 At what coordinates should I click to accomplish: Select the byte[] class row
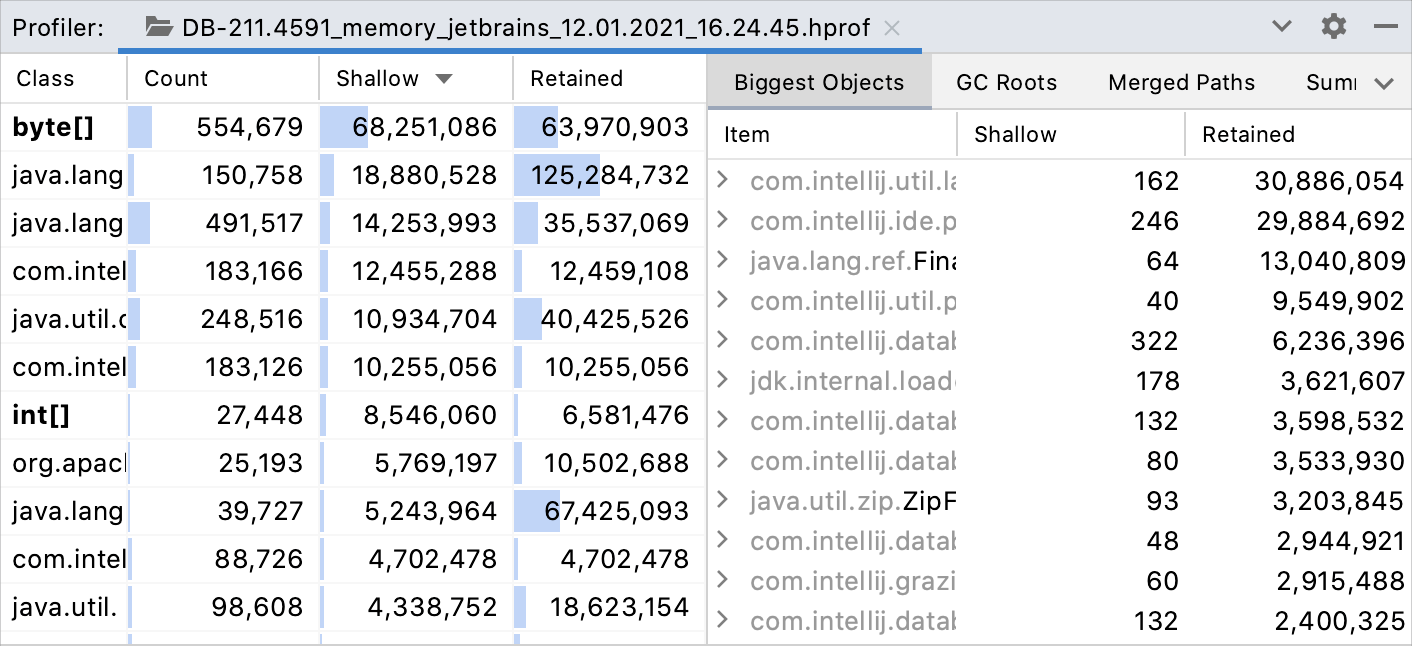pos(53,127)
